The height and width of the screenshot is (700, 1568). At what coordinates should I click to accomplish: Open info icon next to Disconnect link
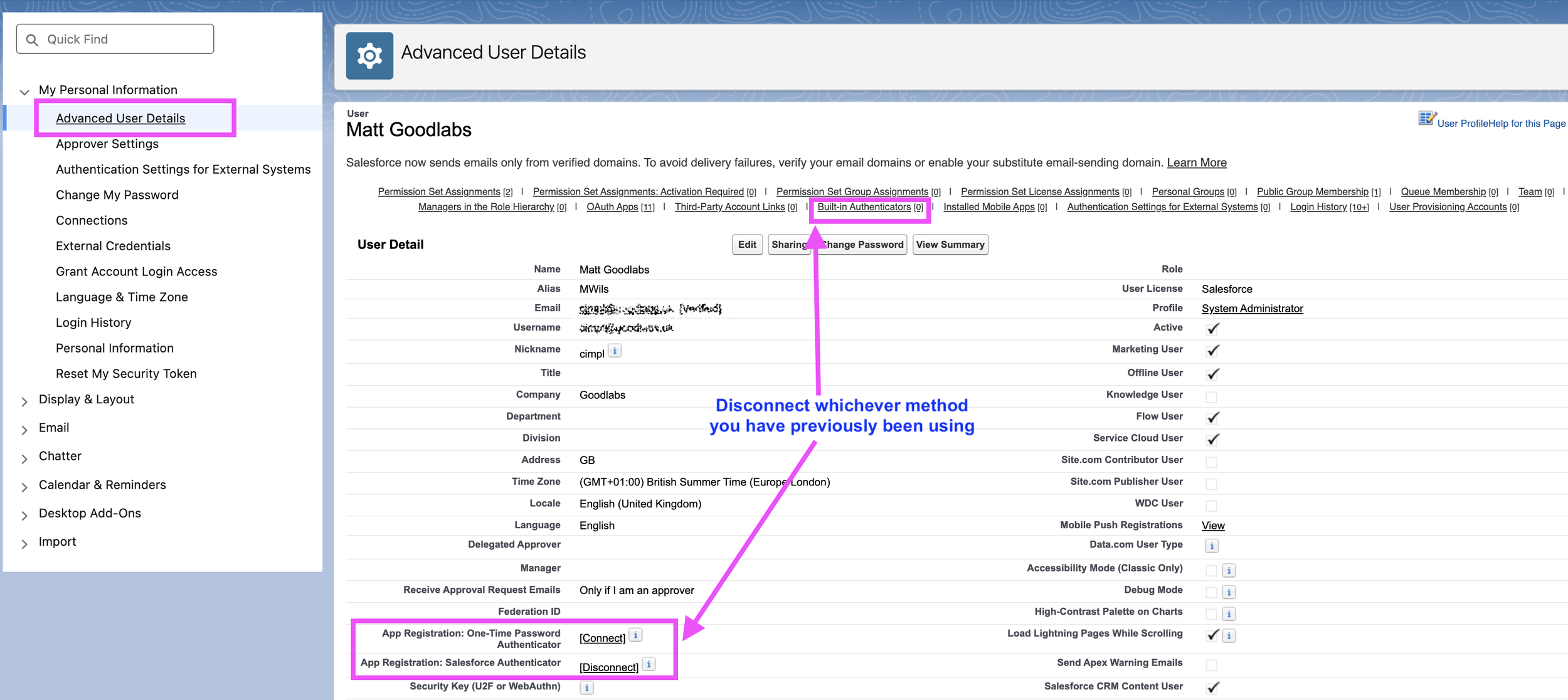pos(649,664)
